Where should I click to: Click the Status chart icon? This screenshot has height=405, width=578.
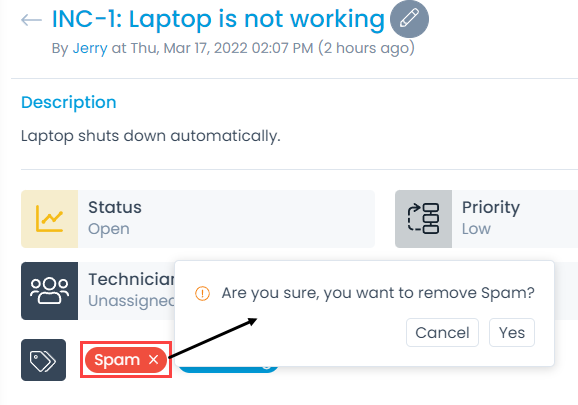click(49, 219)
